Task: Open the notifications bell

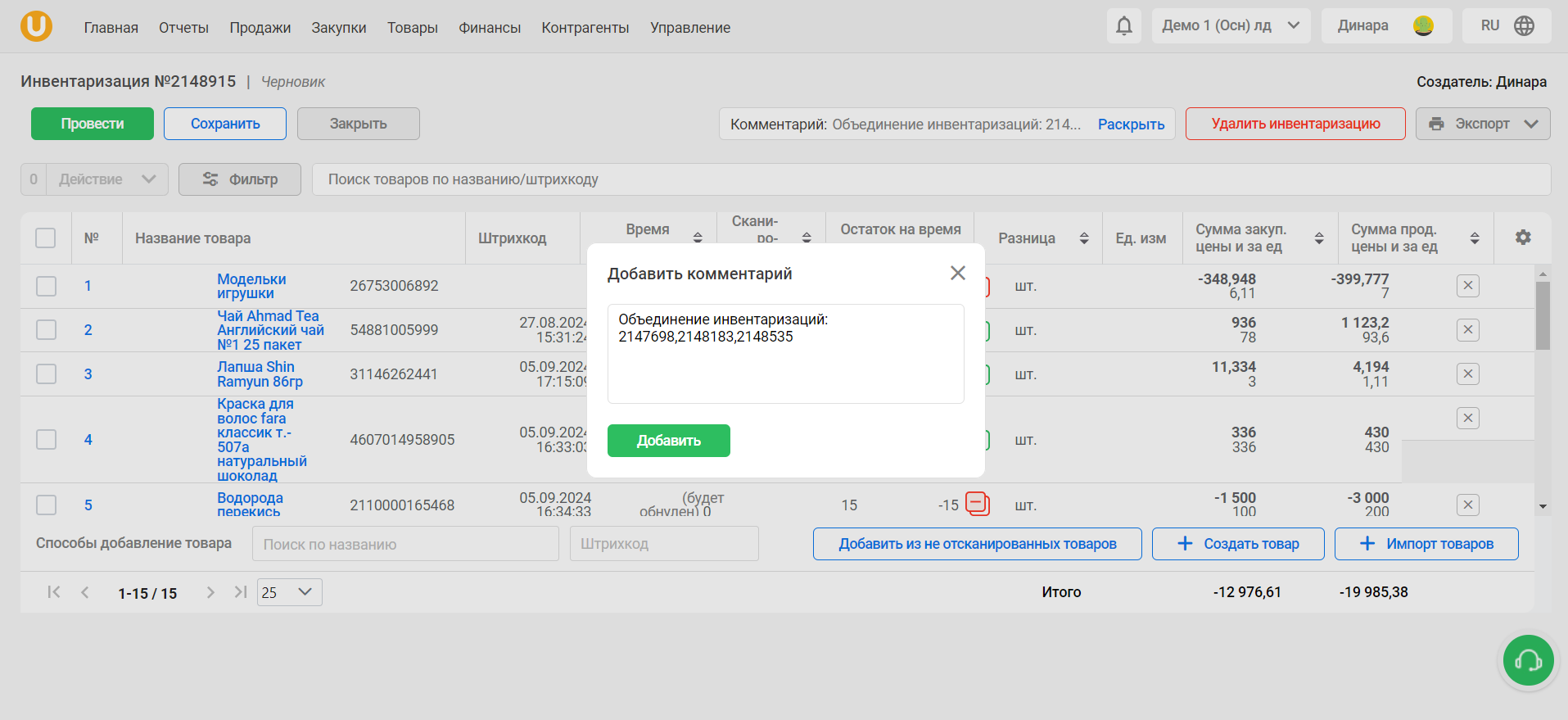Action: (1124, 25)
